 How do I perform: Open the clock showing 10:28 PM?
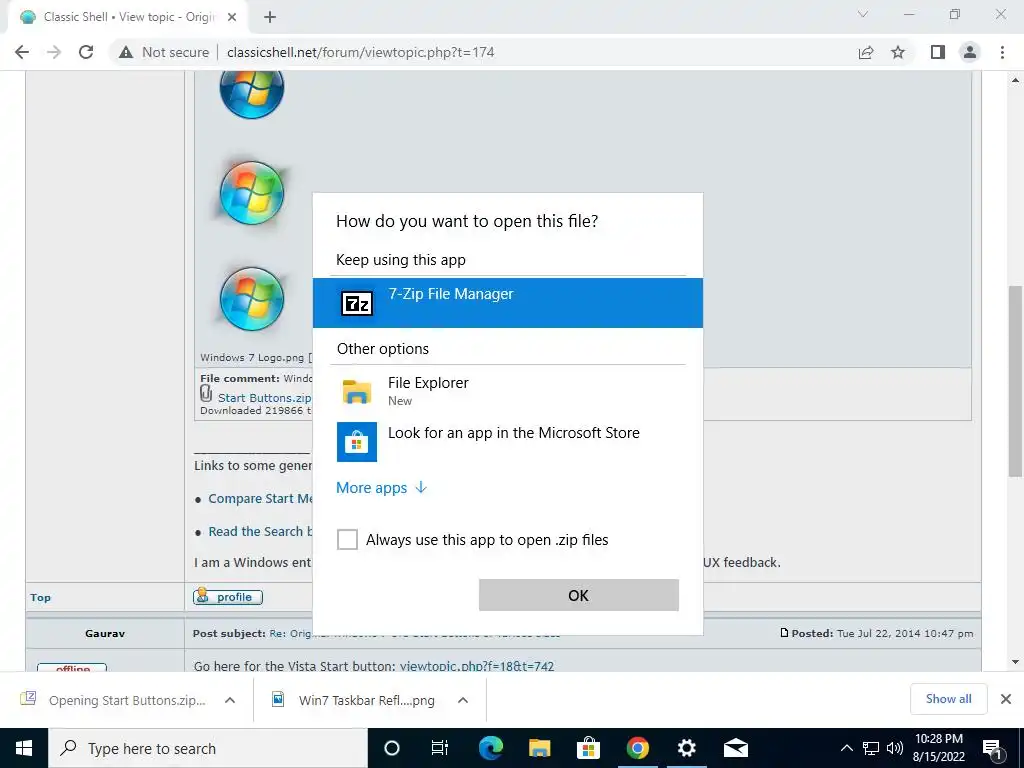pyautogui.click(x=938, y=748)
